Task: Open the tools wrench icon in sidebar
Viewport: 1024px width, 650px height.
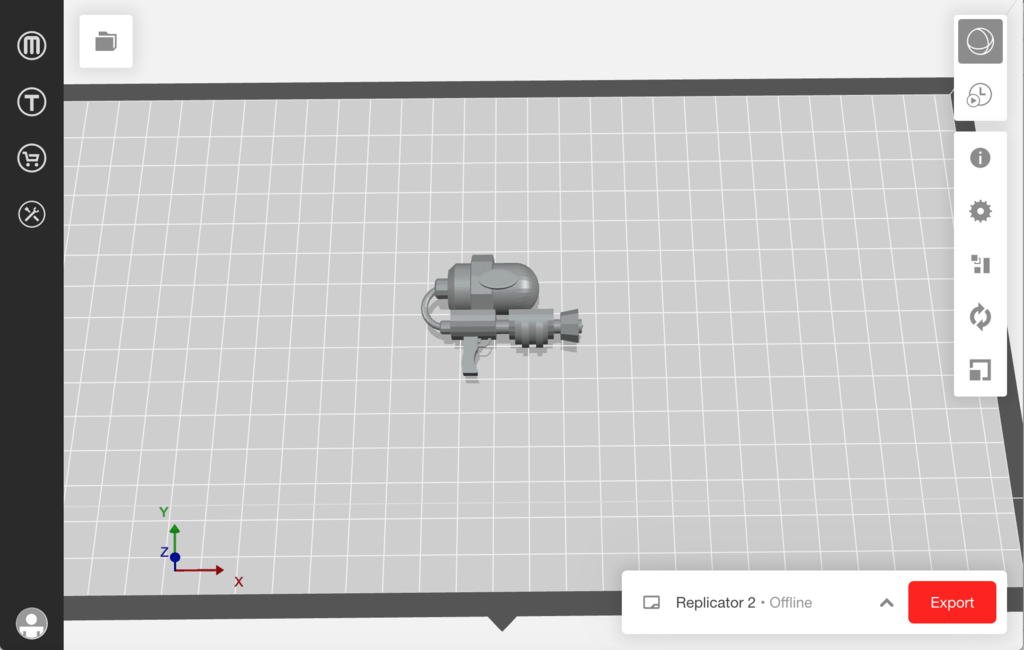Action: click(x=31, y=214)
